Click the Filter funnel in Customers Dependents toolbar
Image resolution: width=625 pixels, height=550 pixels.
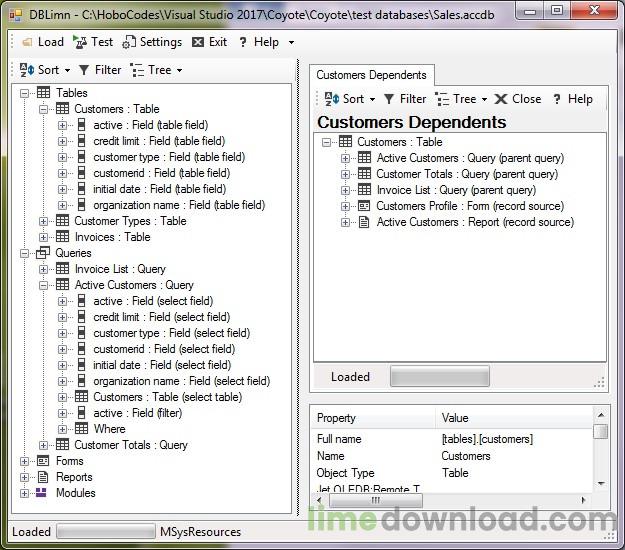pyautogui.click(x=389, y=99)
